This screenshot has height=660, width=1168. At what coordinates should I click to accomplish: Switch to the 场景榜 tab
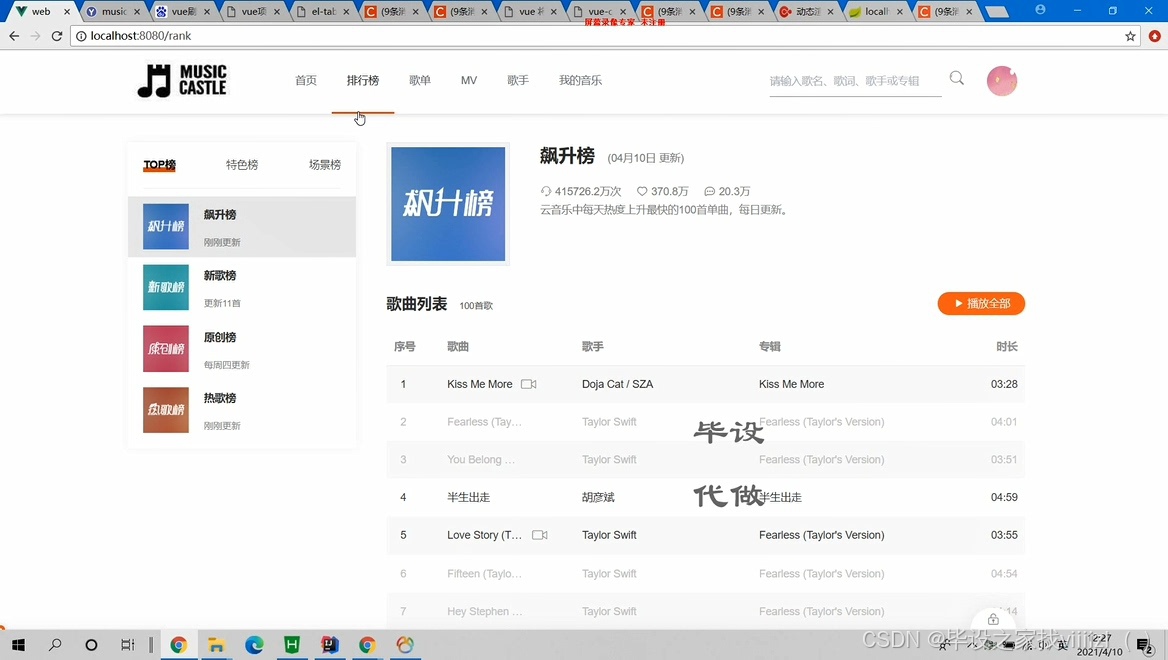pos(325,165)
